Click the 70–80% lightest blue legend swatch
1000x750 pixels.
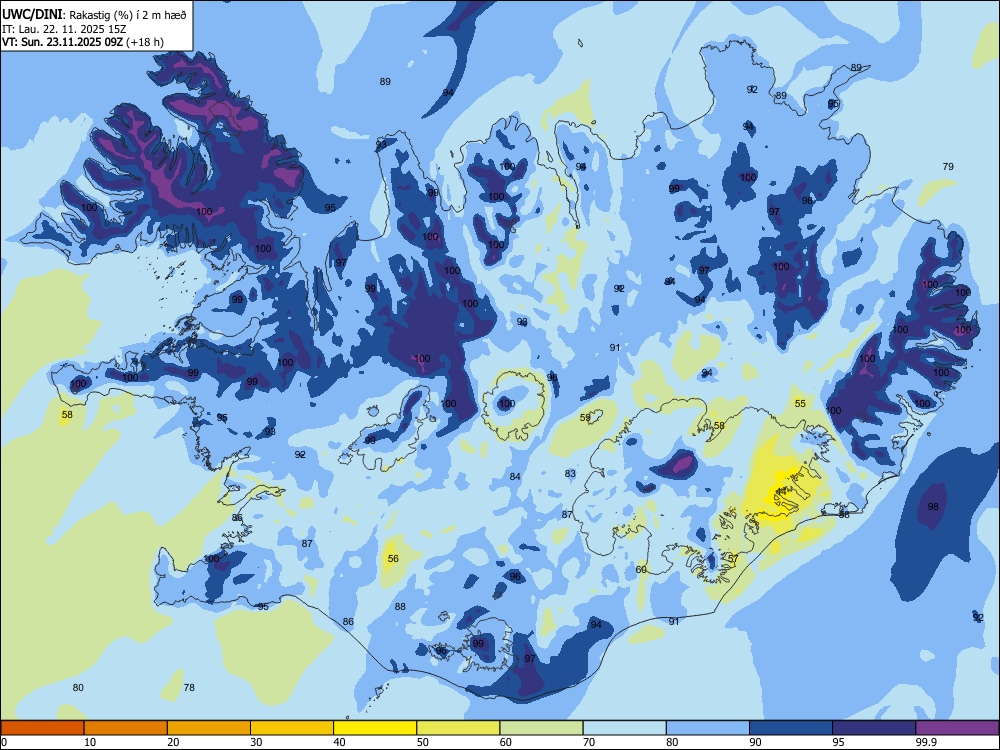click(x=624, y=728)
